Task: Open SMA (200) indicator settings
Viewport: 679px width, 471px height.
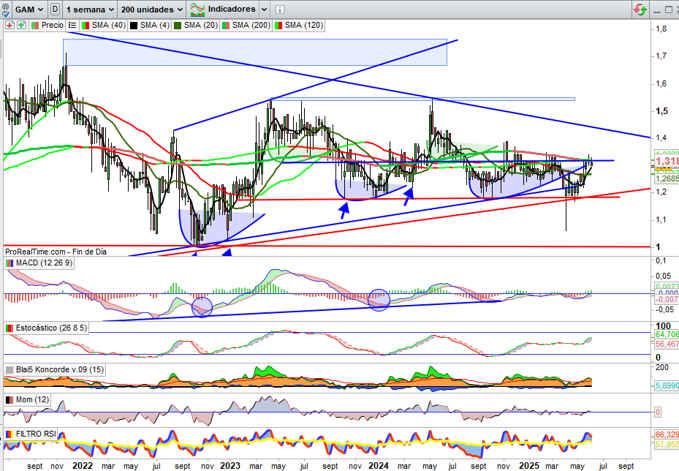Action: pyautogui.click(x=251, y=26)
